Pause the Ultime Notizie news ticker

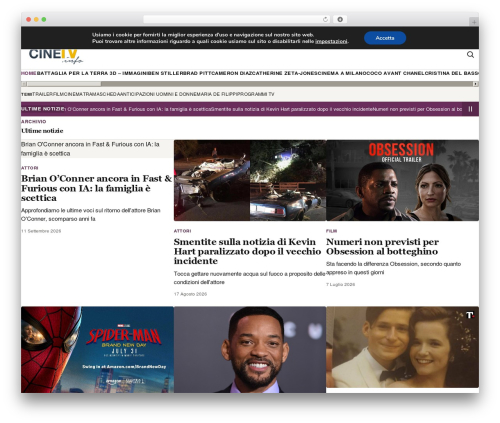pyautogui.click(x=470, y=109)
